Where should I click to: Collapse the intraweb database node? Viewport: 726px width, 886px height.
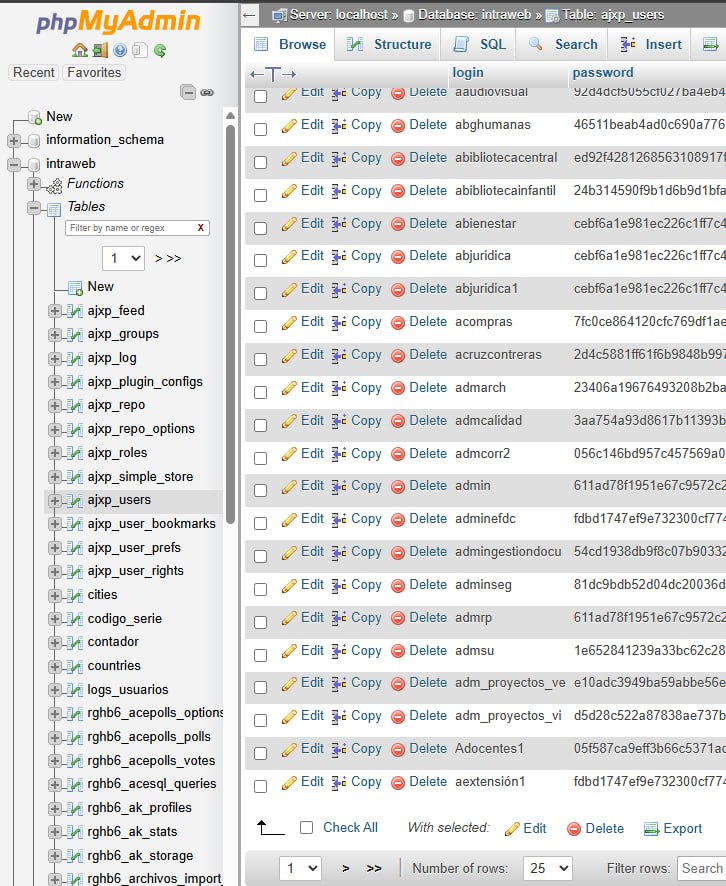14,164
